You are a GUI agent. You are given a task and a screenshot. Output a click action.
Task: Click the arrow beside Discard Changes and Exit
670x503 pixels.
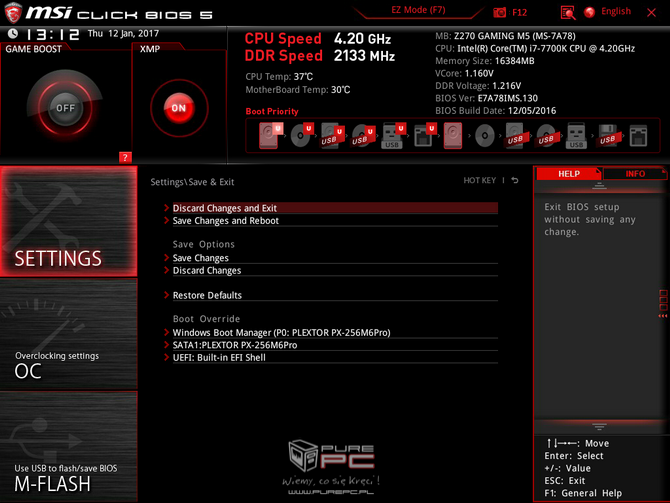pos(167,208)
